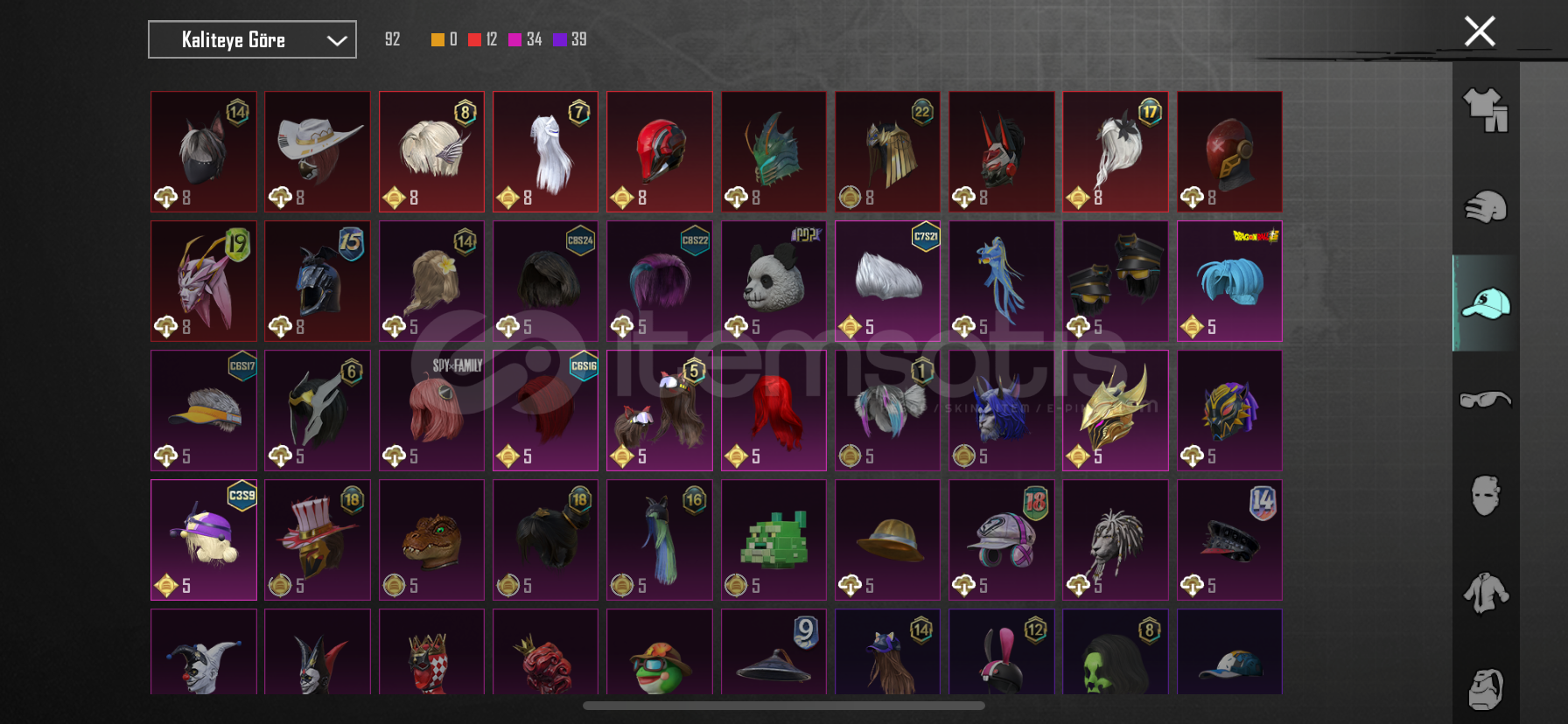1568x724 pixels.
Task: Open the backpack category icon in sidebar
Action: click(x=1486, y=689)
